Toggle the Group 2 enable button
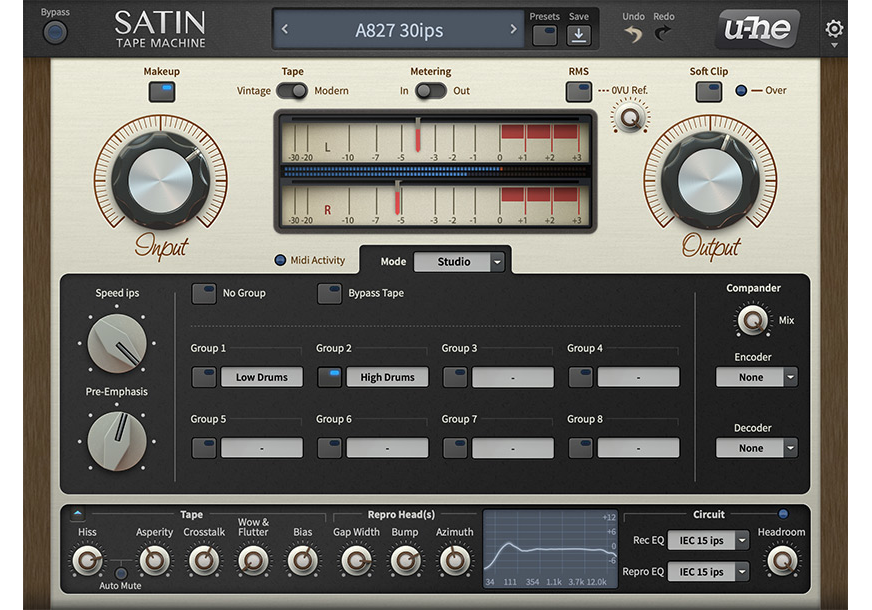This screenshot has height=610, width=872. click(x=329, y=377)
